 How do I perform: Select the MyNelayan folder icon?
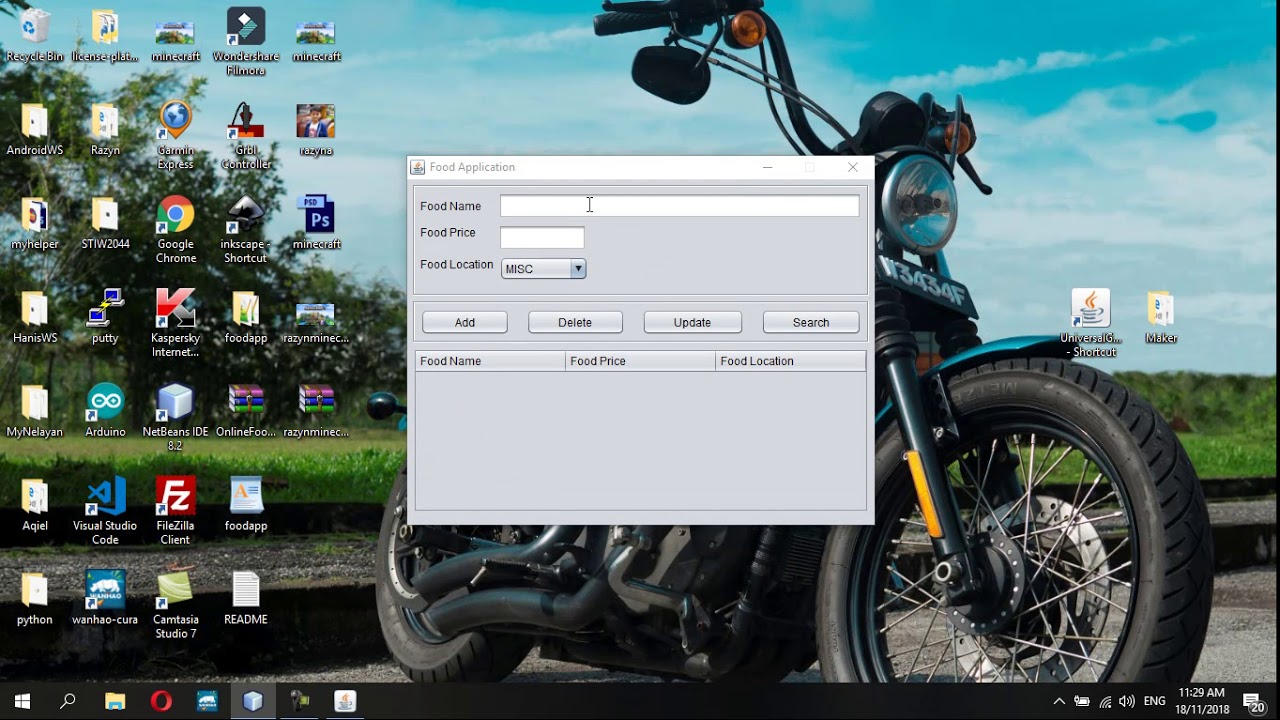coord(35,411)
